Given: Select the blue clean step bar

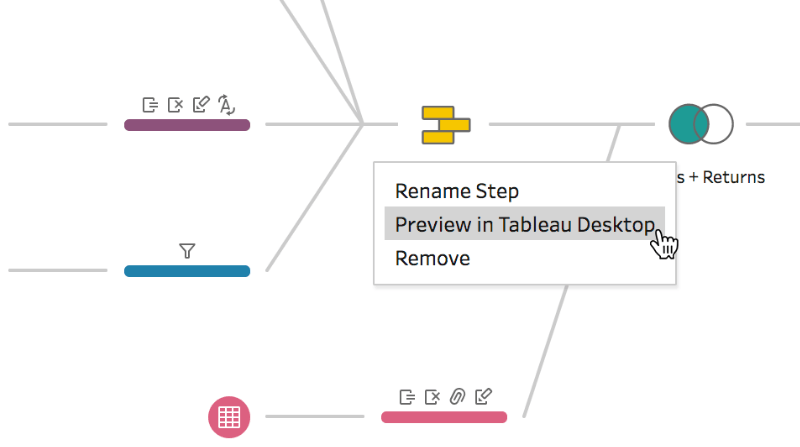Looking at the screenshot, I should [x=187, y=271].
